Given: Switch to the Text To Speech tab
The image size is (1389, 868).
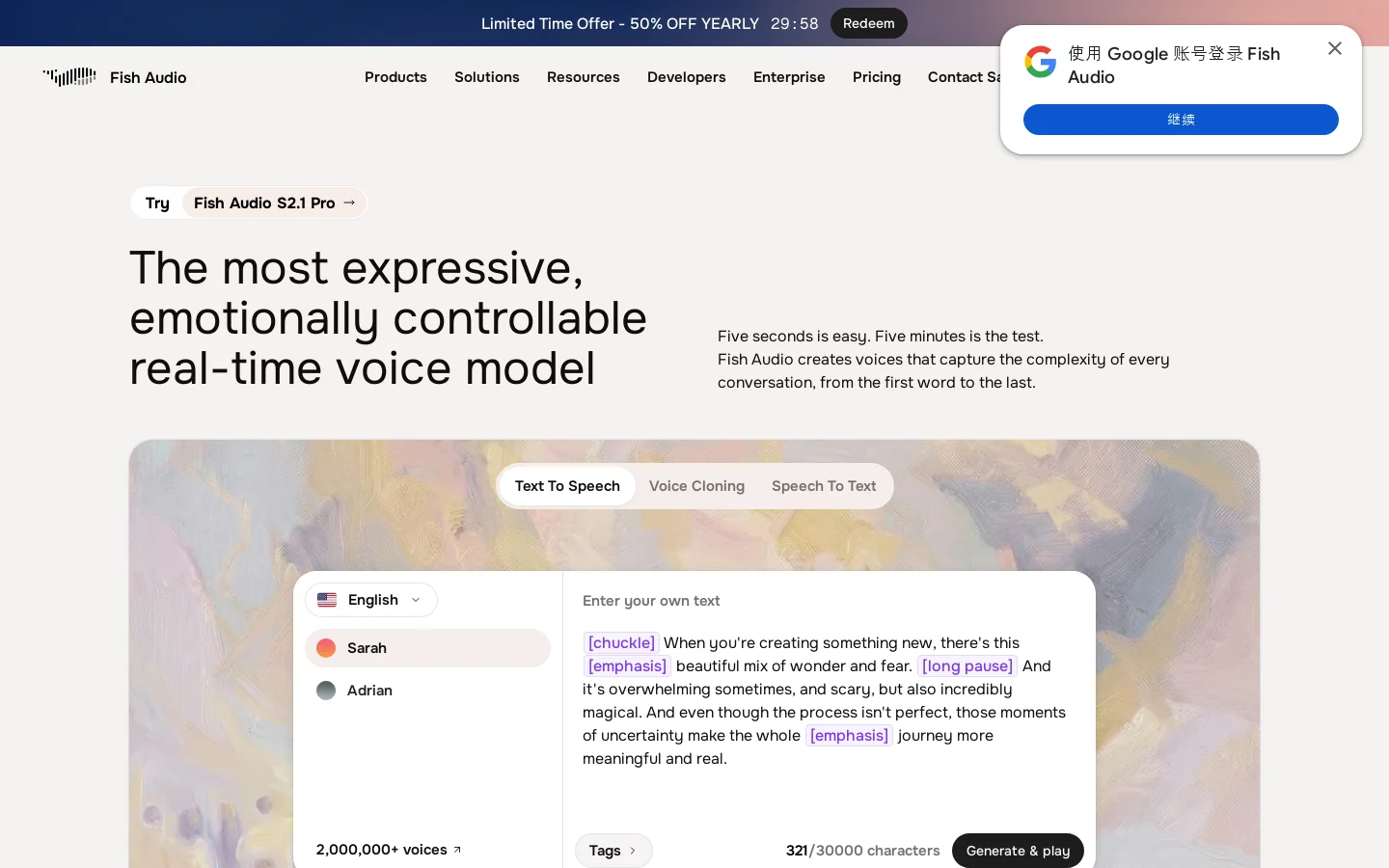Looking at the screenshot, I should coord(567,486).
